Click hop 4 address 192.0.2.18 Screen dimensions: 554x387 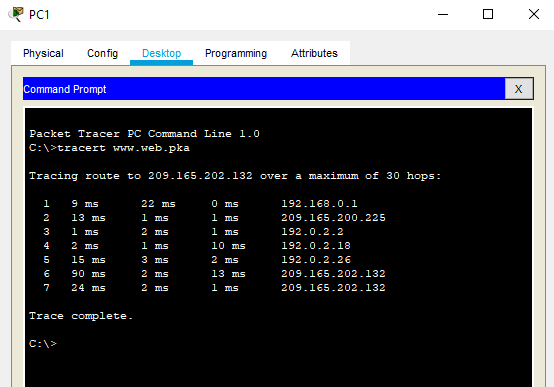pos(316,246)
